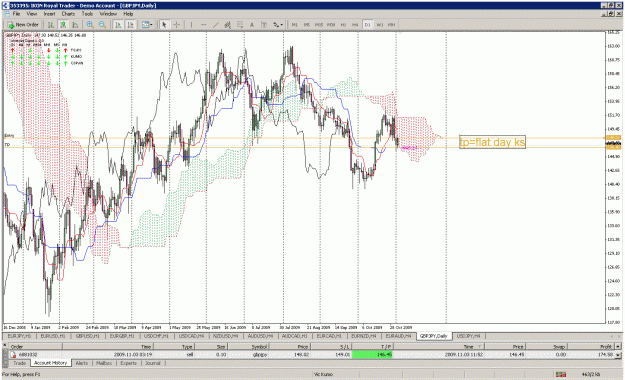The image size is (625, 380).
Task: Open the View menu
Action: 32,14
